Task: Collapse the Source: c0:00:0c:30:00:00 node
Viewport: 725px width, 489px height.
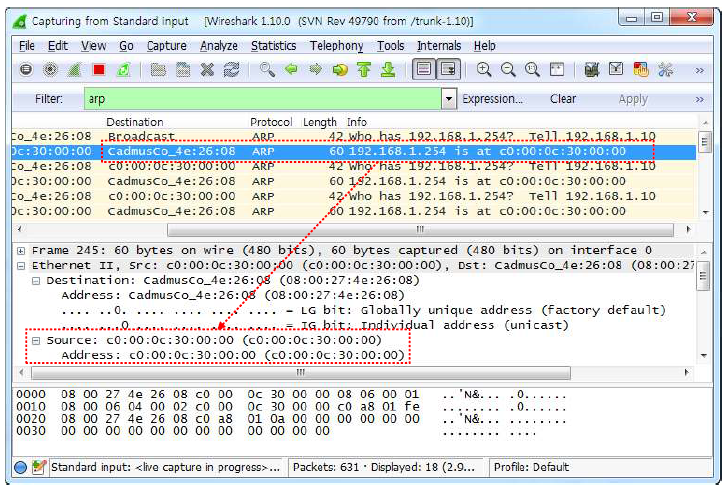Action: pos(36,341)
